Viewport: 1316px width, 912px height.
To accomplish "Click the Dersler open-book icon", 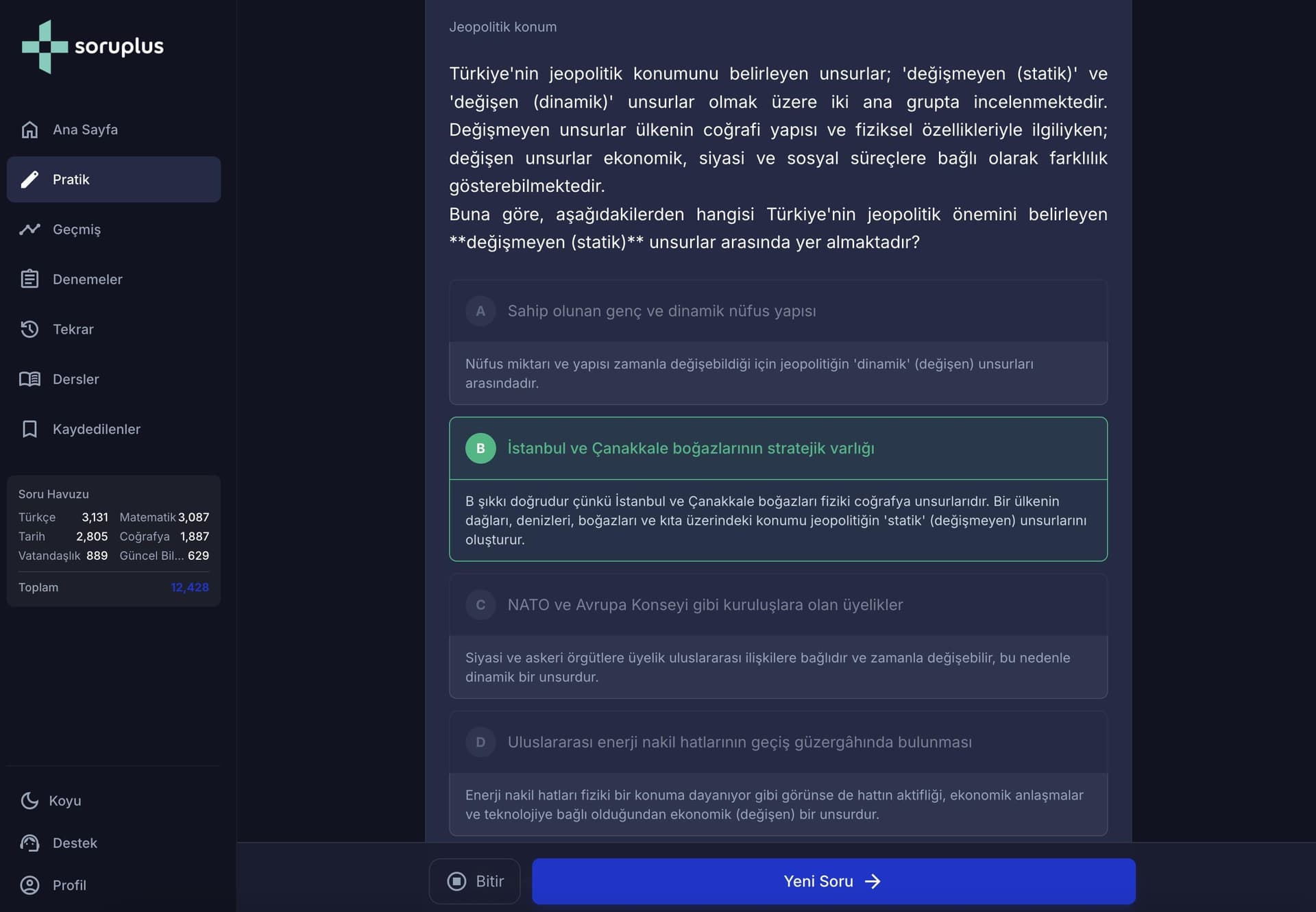I will point(29,380).
